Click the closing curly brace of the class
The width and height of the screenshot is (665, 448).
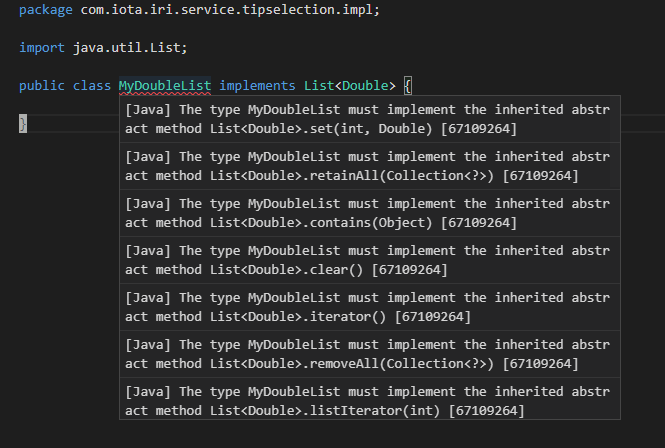coord(23,123)
